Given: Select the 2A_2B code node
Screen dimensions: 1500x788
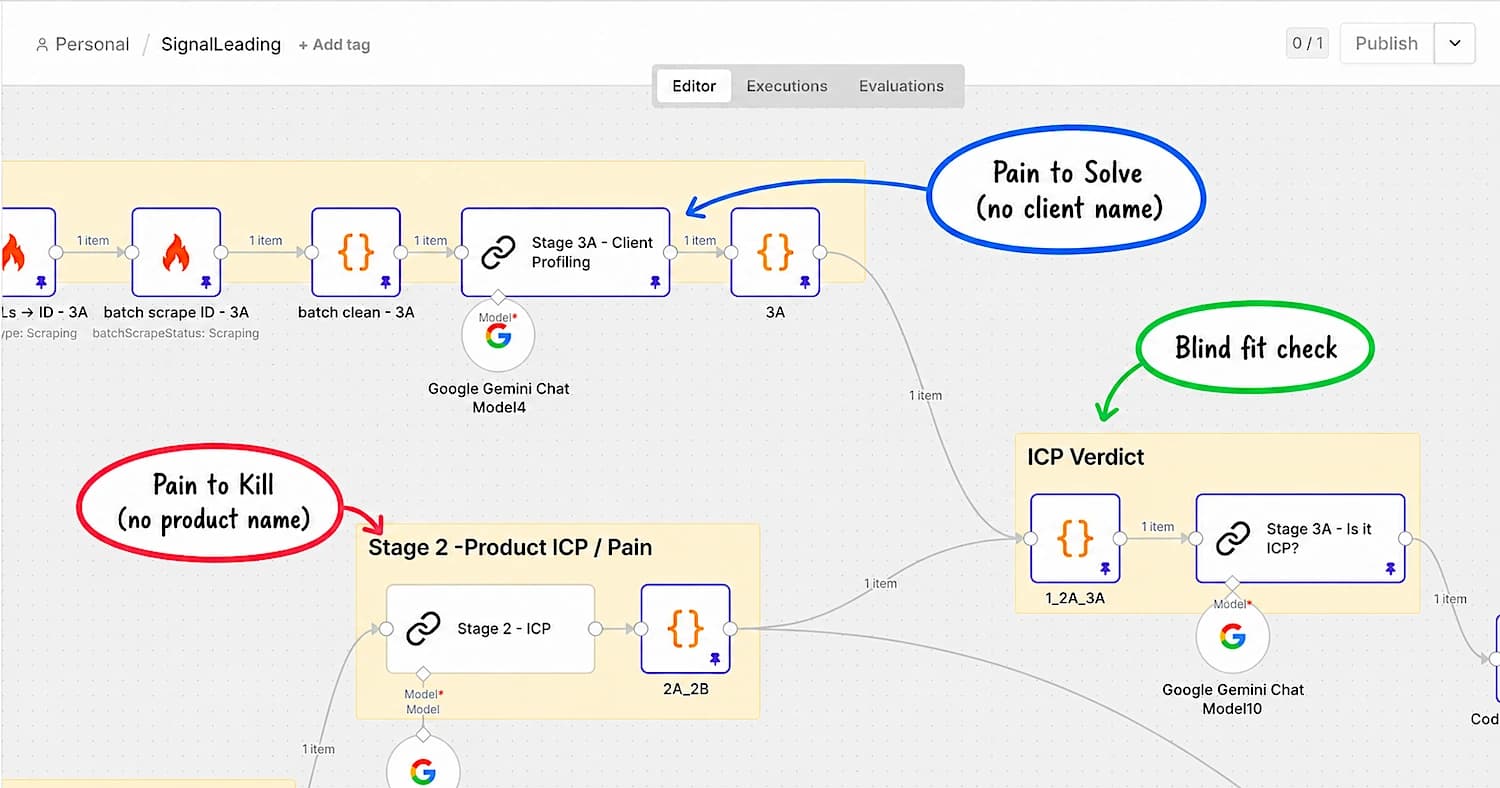Looking at the screenshot, I should coord(685,628).
